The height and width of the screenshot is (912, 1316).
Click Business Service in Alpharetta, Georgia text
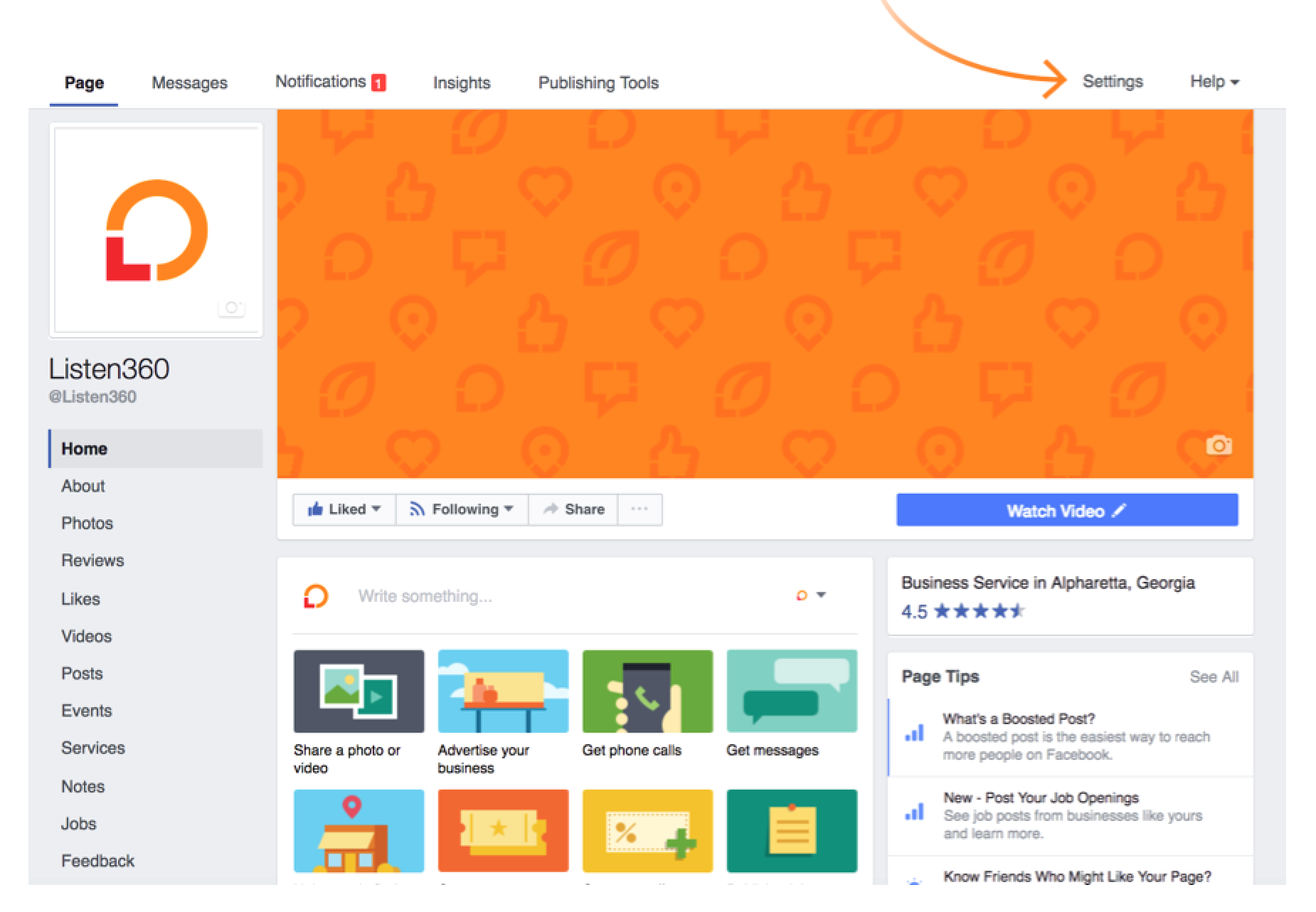tap(1048, 583)
